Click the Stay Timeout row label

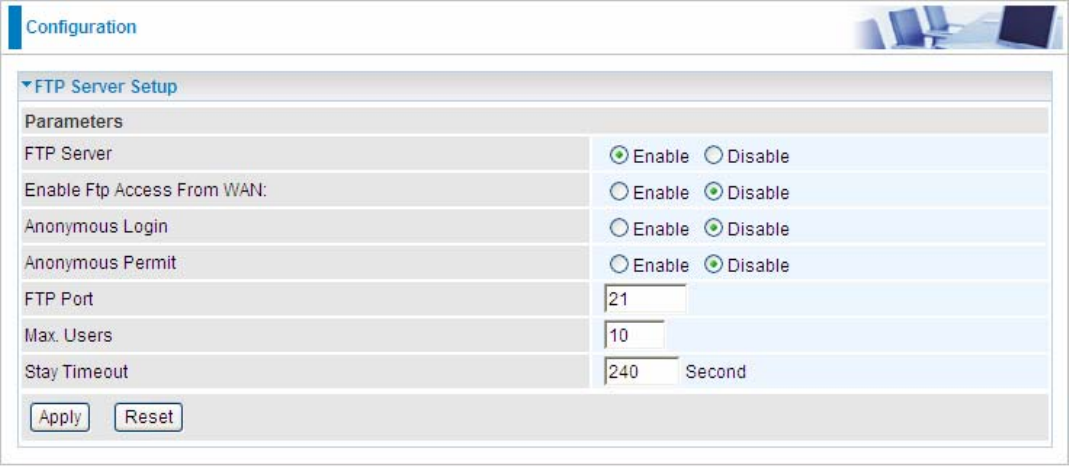point(76,372)
